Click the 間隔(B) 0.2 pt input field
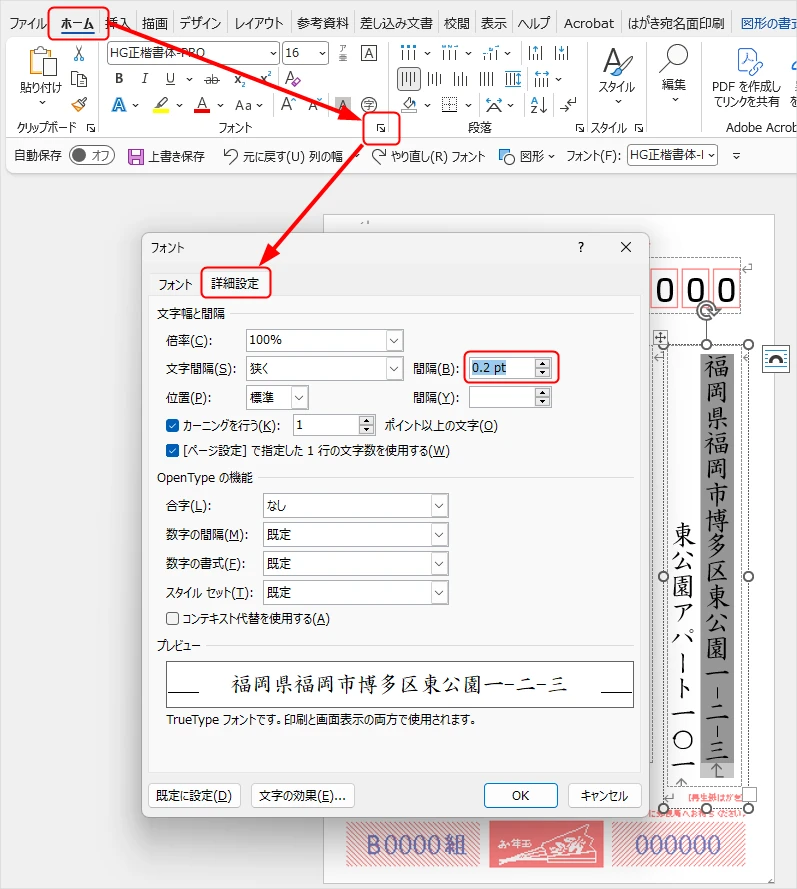 tap(502, 368)
